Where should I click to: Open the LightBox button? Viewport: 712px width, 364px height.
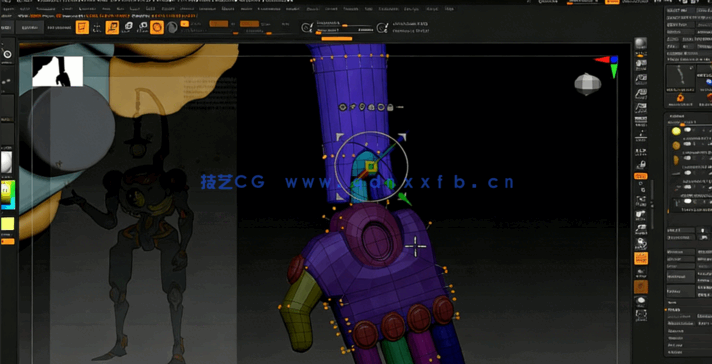[x=30, y=27]
